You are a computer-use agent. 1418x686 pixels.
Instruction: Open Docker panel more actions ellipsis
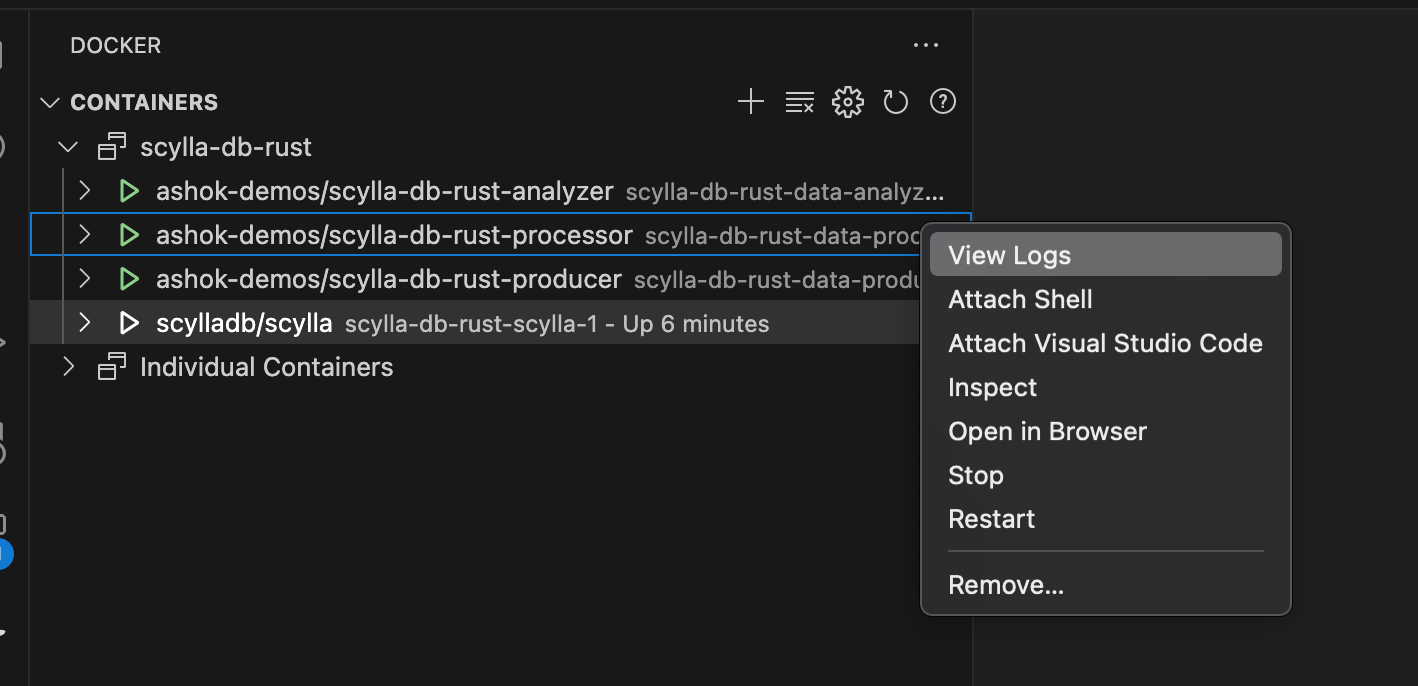(926, 45)
